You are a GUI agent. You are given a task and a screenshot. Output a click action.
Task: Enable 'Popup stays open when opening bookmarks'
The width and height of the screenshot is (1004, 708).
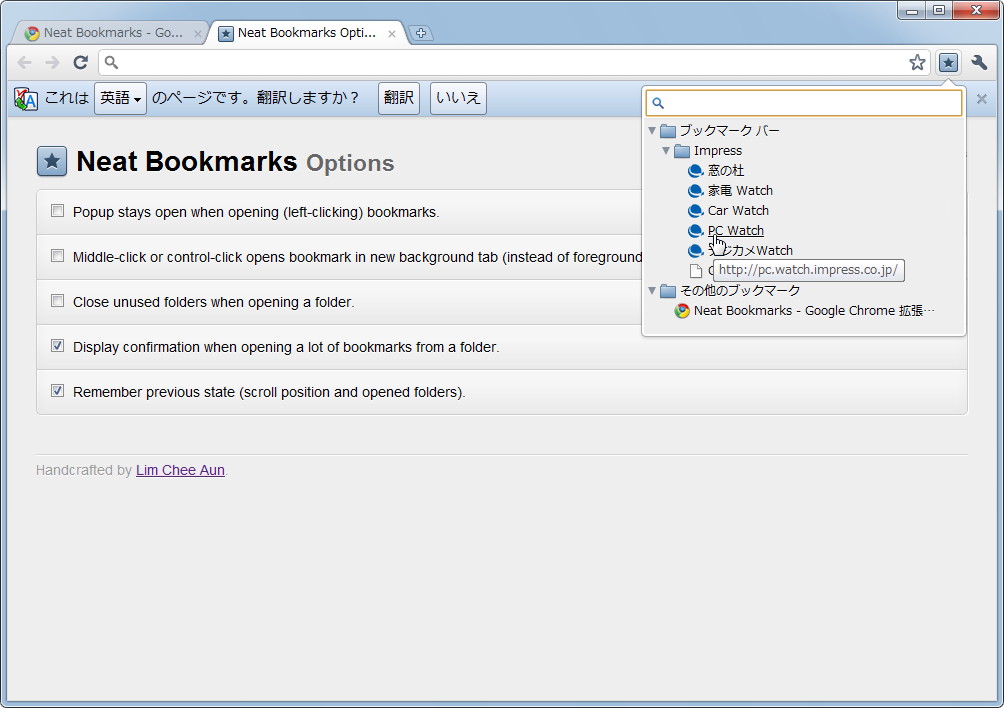(x=57, y=210)
